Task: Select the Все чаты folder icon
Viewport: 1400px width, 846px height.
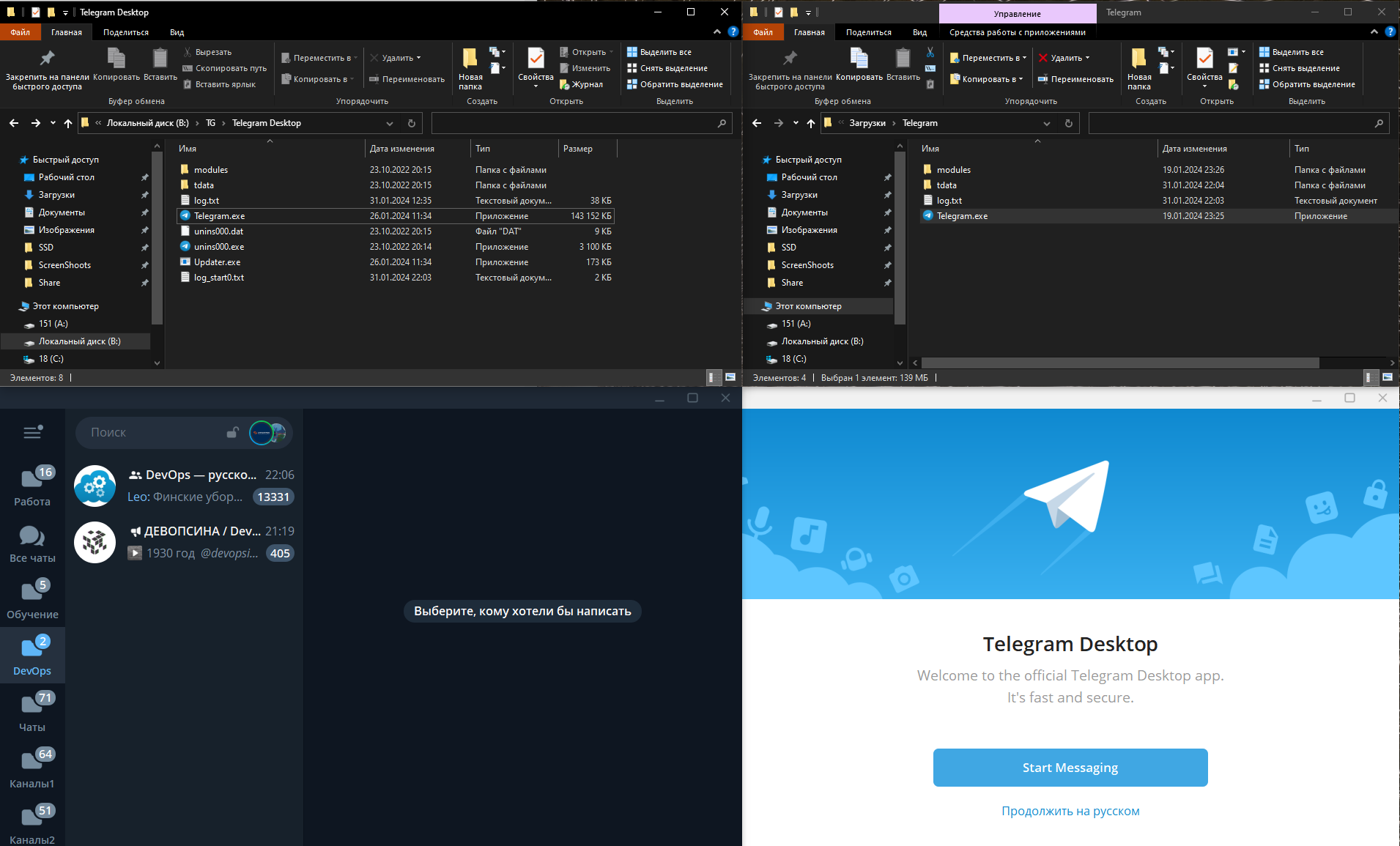Action: click(32, 536)
